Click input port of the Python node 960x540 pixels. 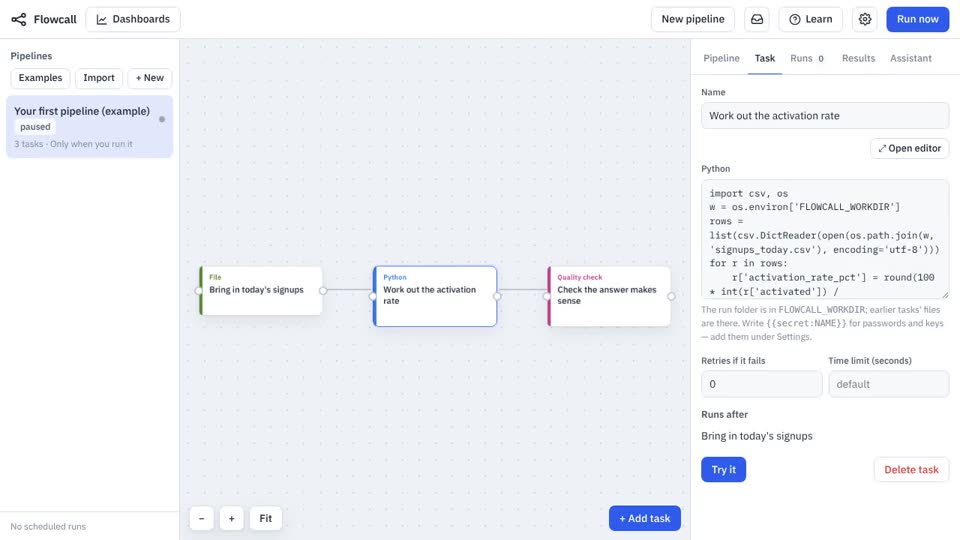[372, 296]
